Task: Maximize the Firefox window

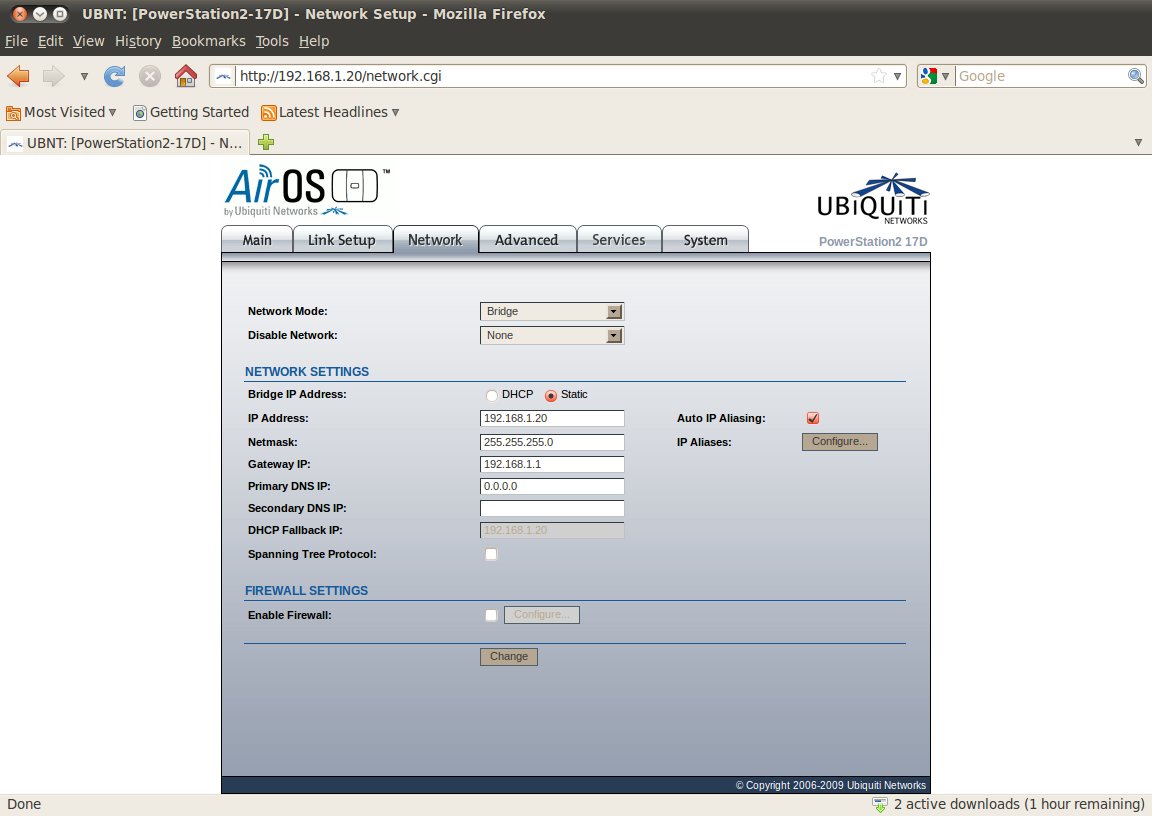Action: (x=60, y=14)
